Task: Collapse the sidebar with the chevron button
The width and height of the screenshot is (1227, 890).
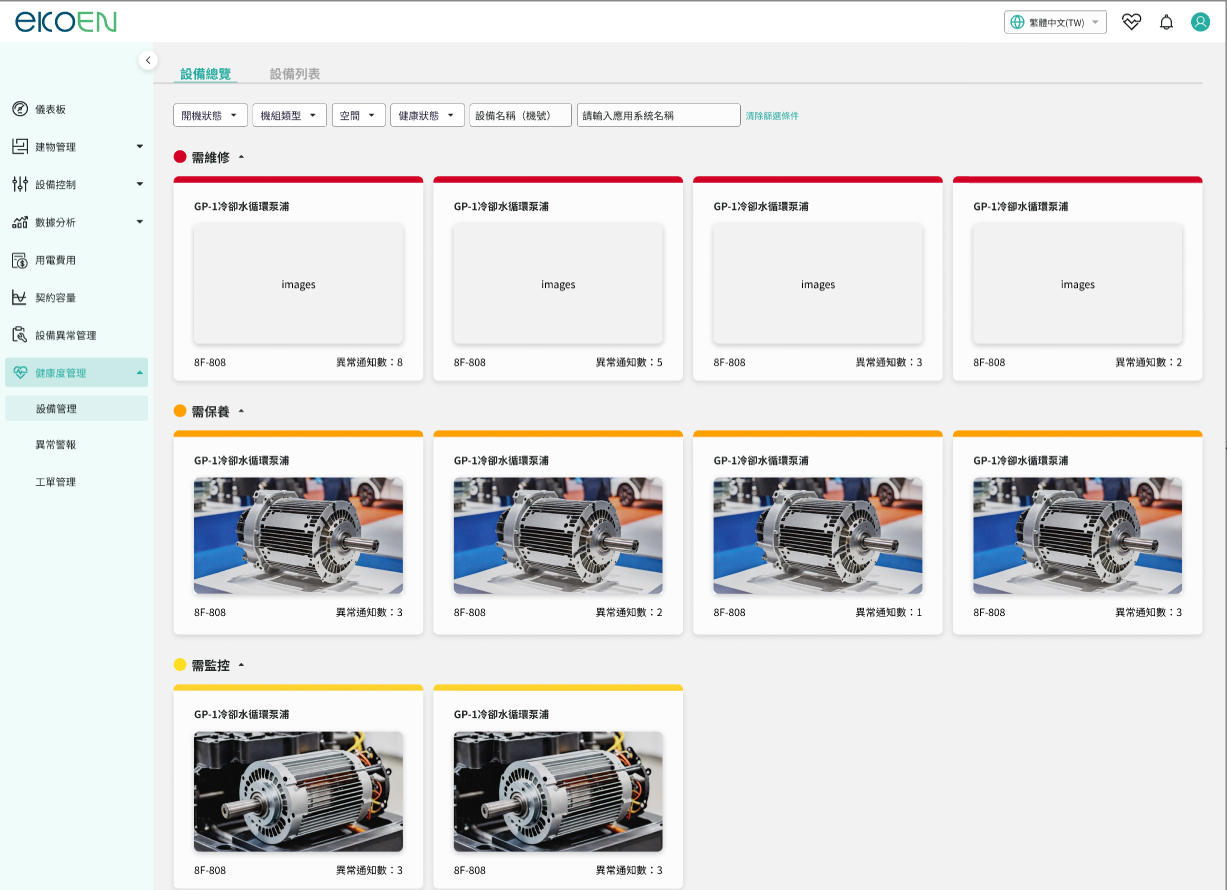Action: pyautogui.click(x=148, y=60)
